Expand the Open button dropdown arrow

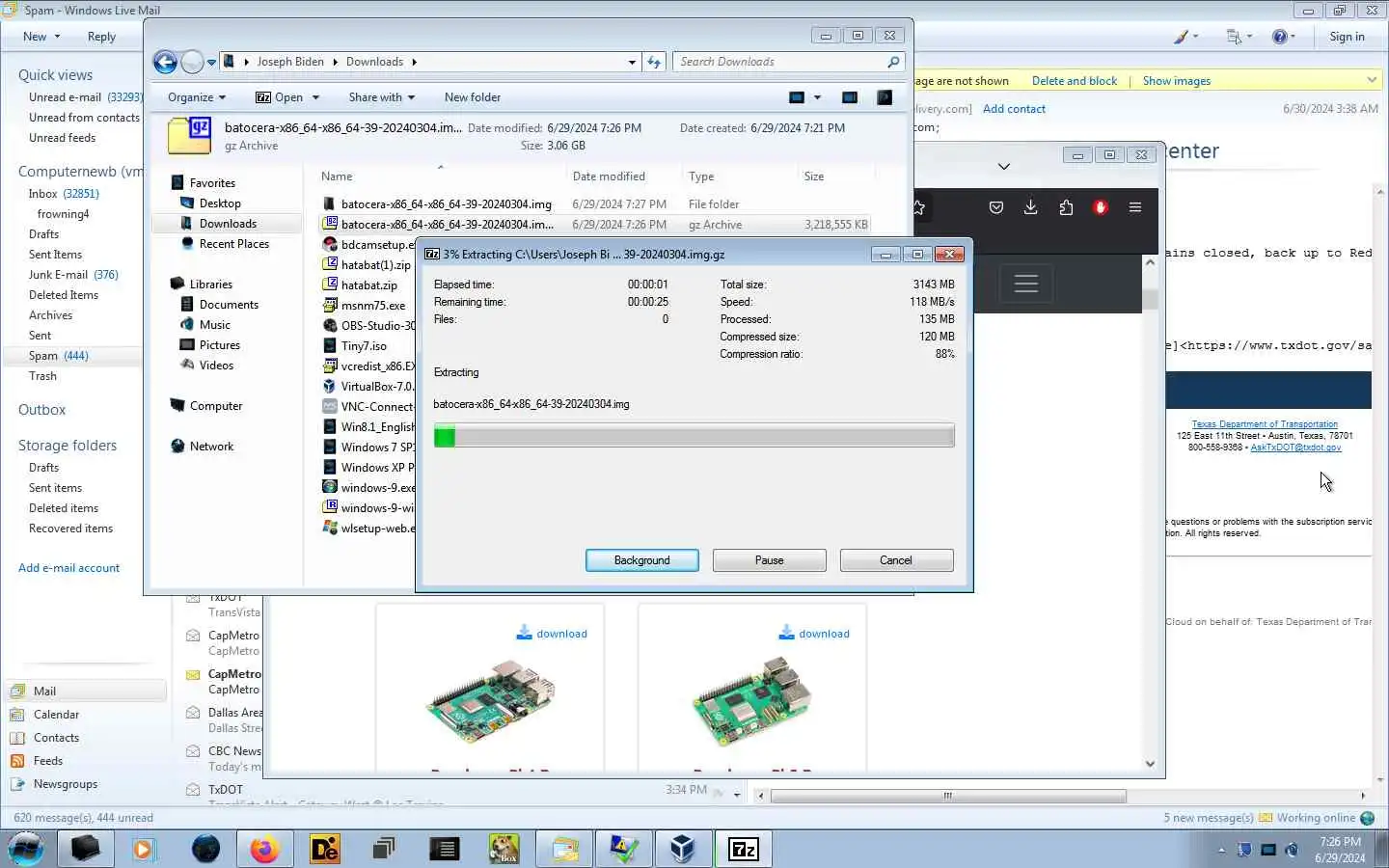pyautogui.click(x=315, y=97)
